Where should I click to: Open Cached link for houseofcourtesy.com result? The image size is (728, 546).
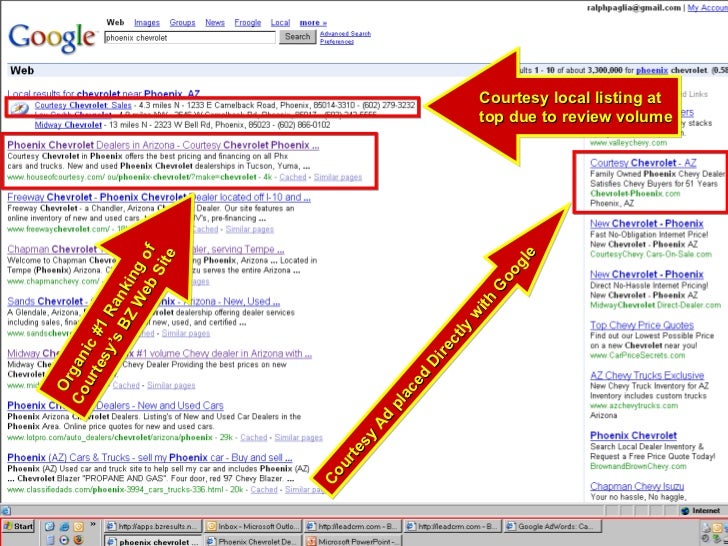coord(292,177)
